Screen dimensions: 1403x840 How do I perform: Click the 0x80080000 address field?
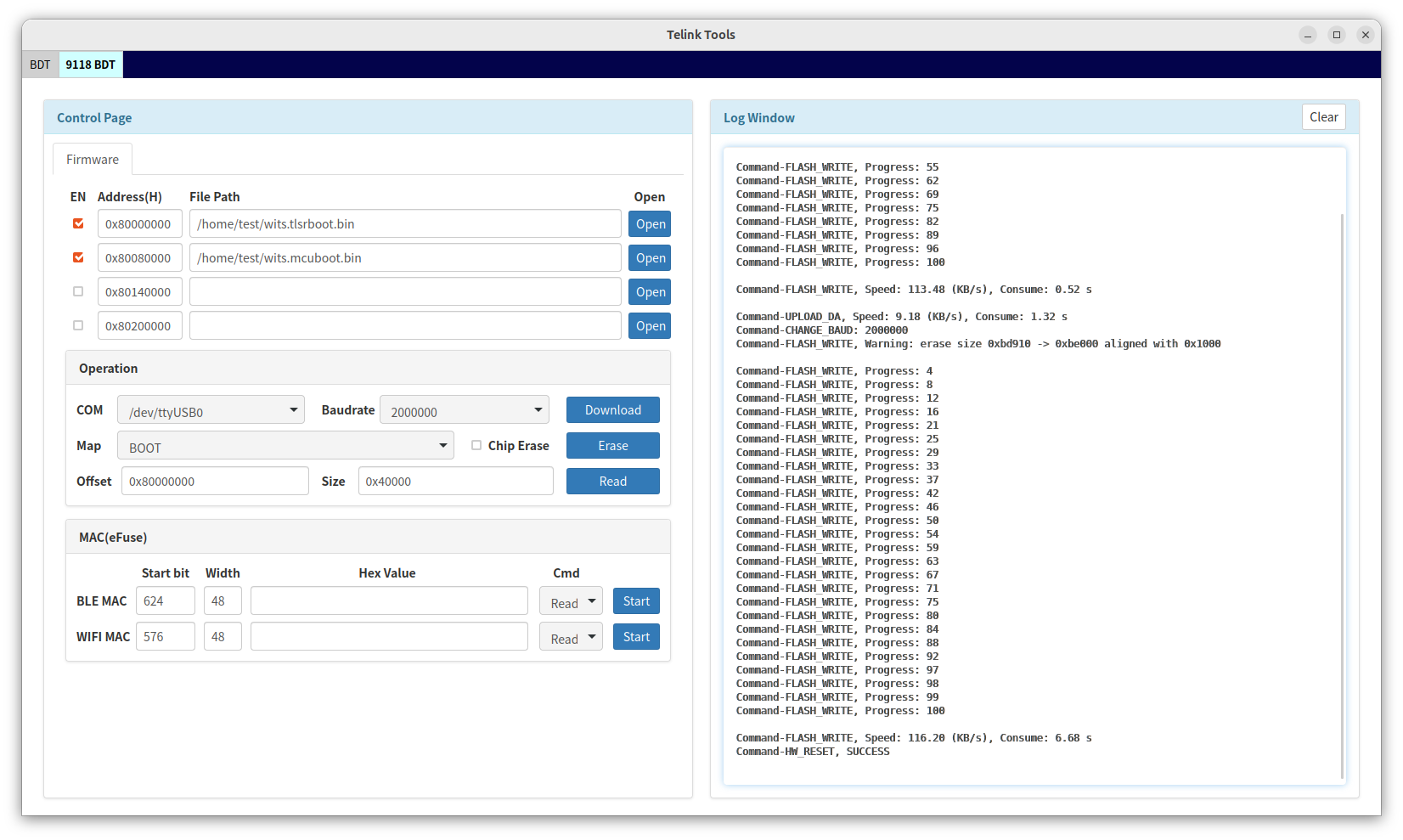tap(140, 258)
